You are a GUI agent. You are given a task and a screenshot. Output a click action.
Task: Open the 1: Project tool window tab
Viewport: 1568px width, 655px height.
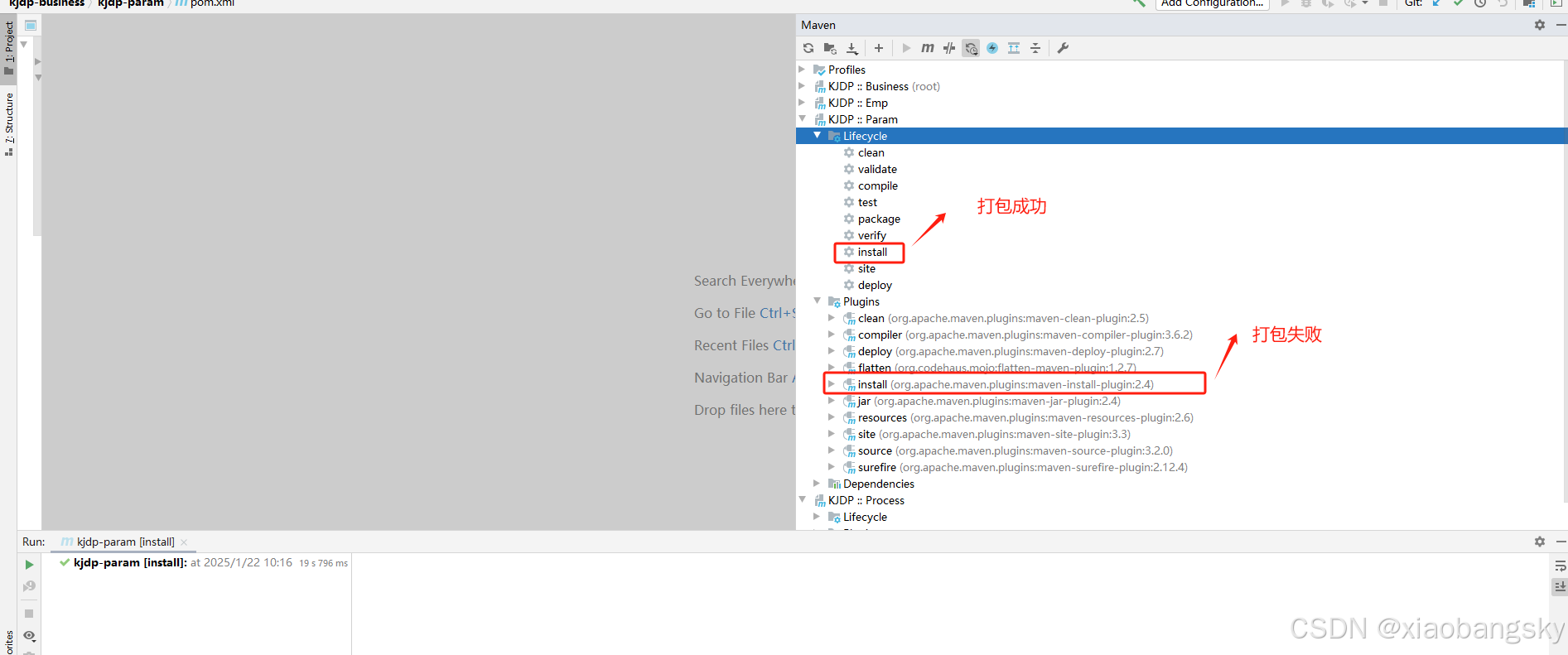coord(9,47)
